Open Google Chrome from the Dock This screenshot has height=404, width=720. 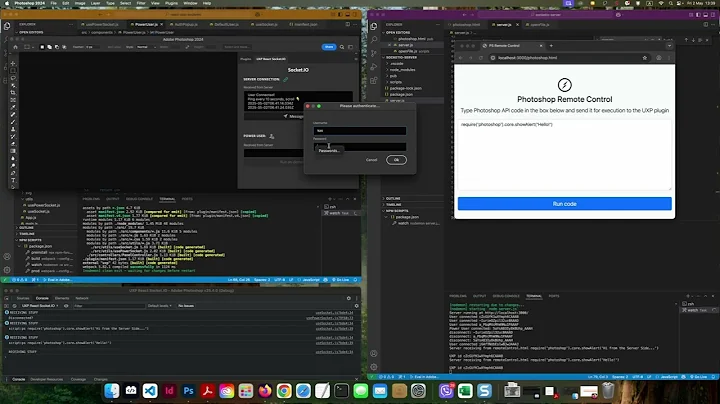coord(284,391)
